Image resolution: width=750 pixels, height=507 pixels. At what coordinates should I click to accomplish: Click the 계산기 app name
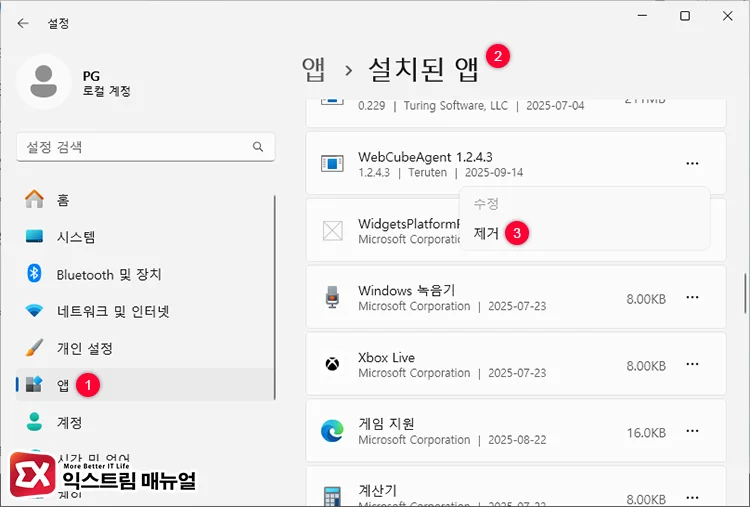point(377,490)
